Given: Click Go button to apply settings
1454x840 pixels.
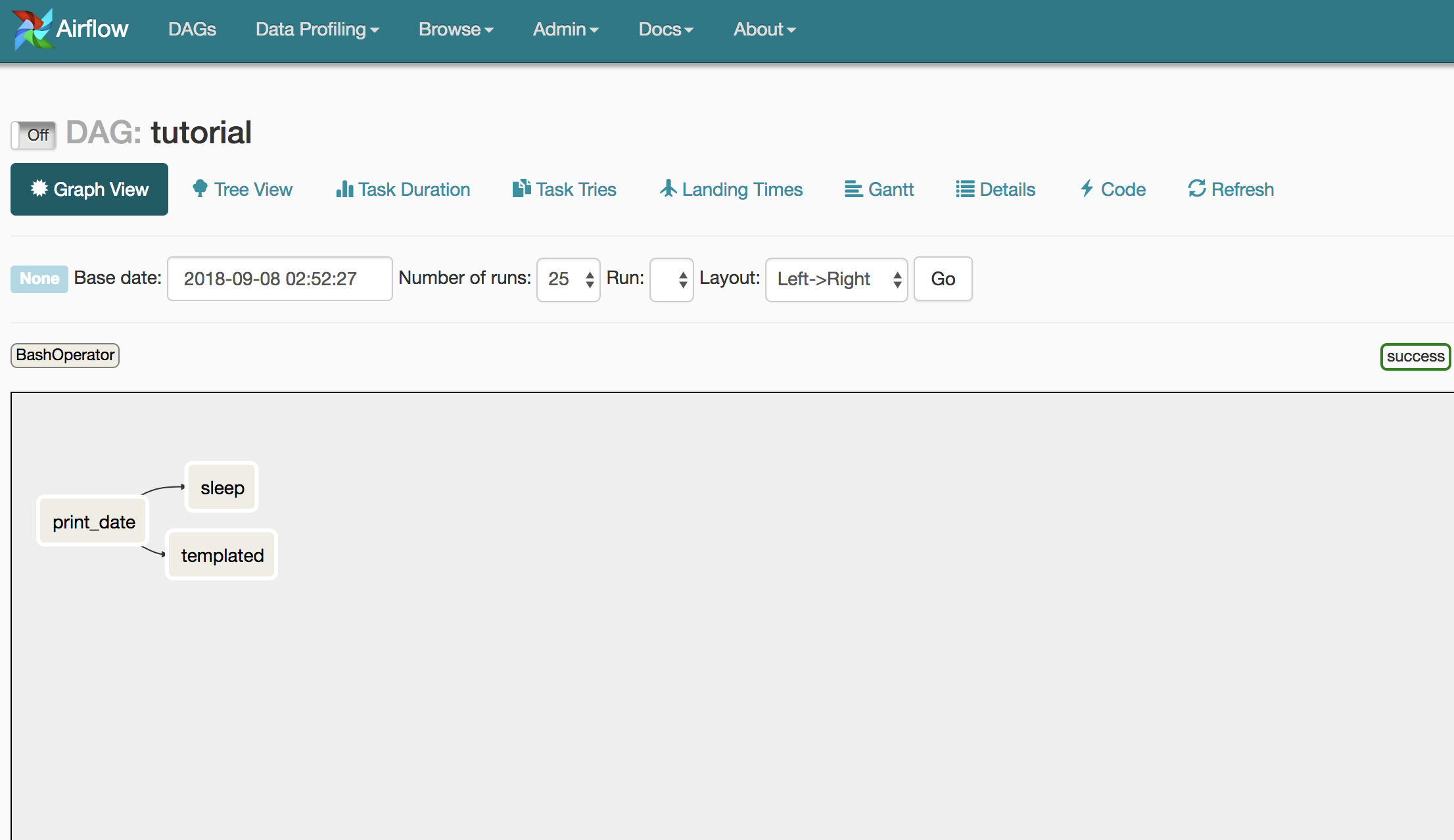Looking at the screenshot, I should (942, 279).
